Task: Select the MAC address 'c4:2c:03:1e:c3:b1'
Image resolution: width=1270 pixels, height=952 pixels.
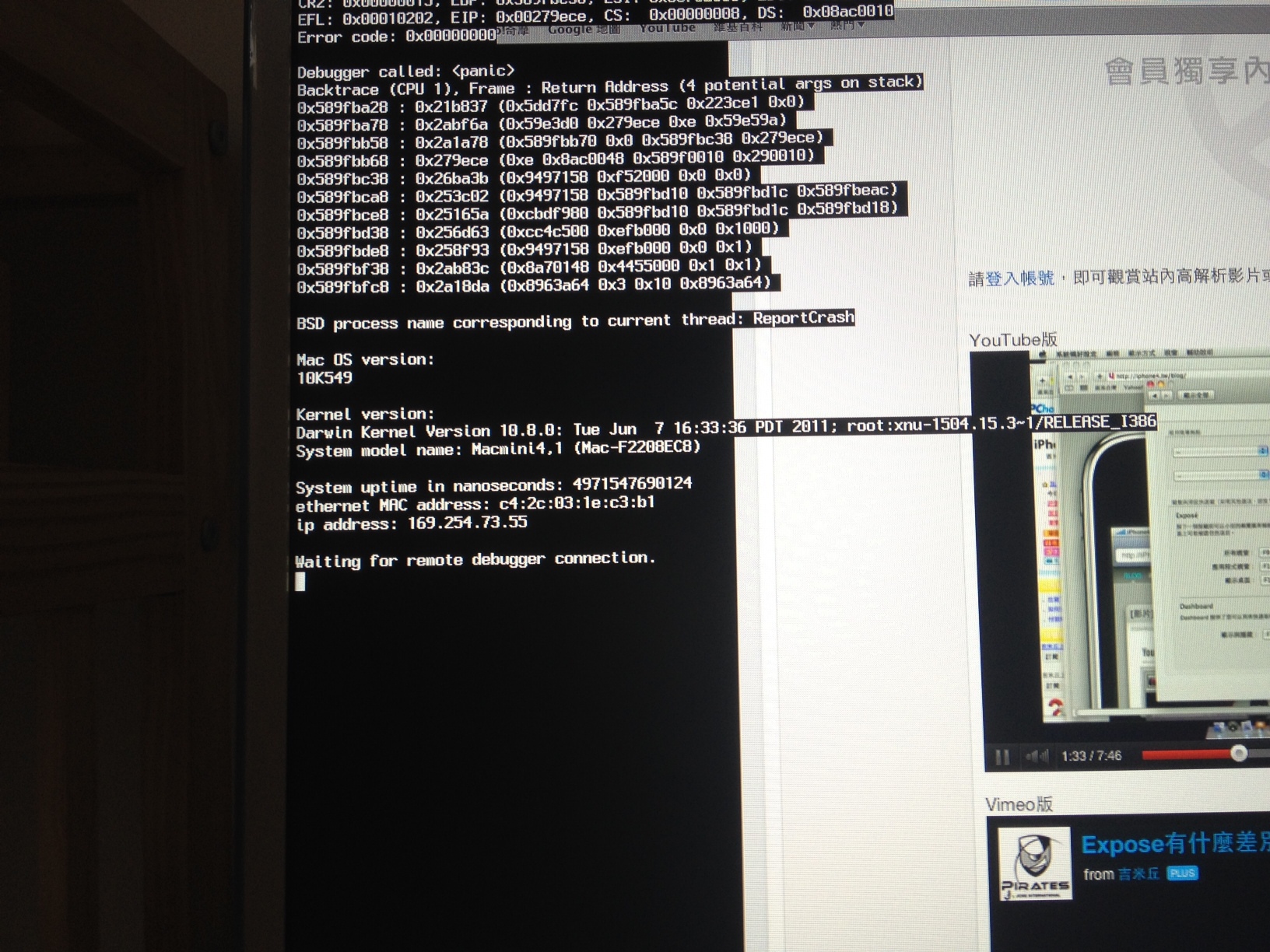Action: [x=577, y=503]
